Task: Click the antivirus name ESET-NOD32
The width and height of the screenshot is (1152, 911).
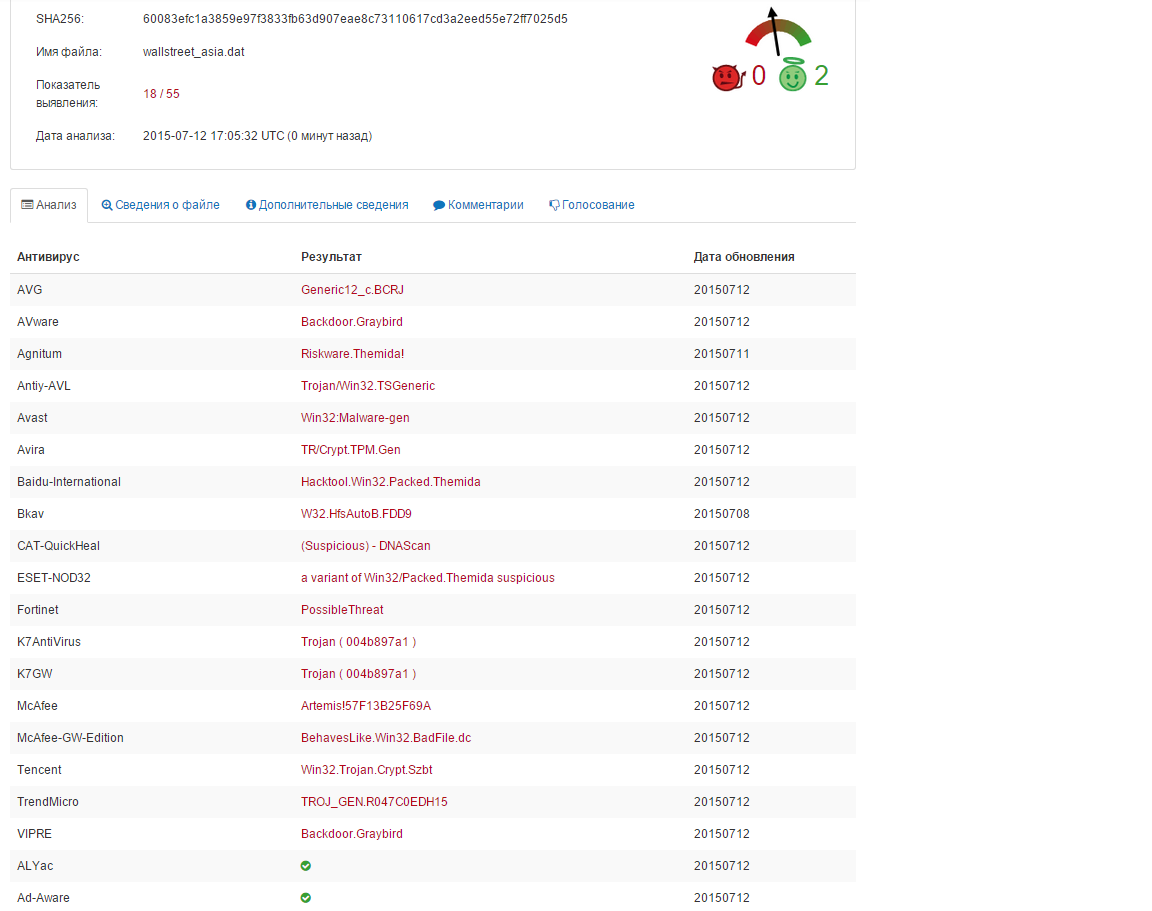Action: pyautogui.click(x=54, y=578)
